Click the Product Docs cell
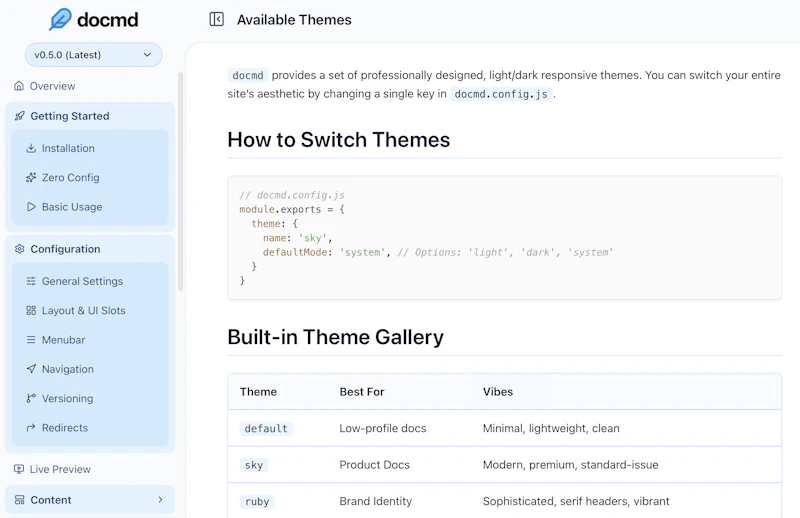800x518 pixels. pos(374,464)
